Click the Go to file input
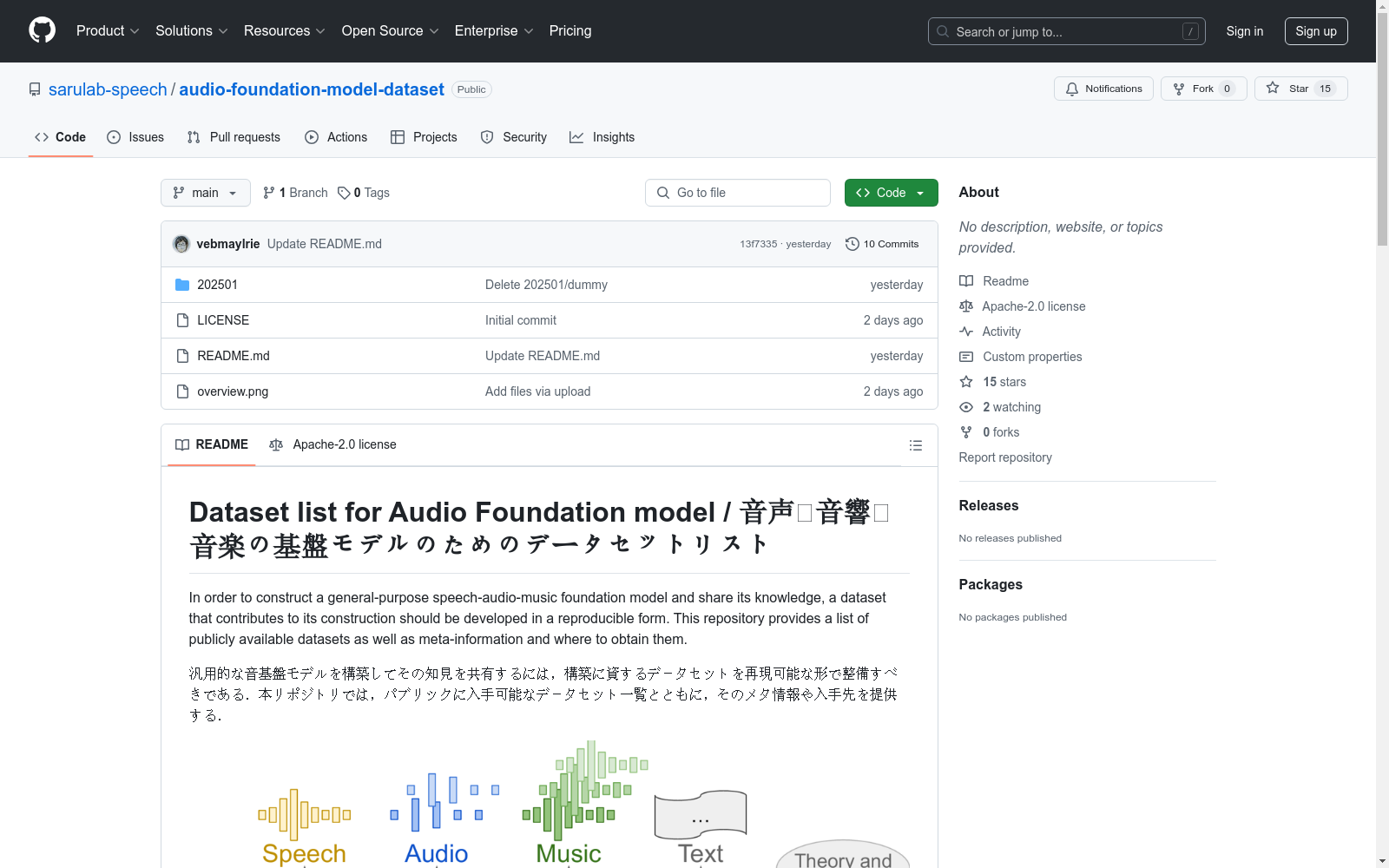 click(x=738, y=193)
